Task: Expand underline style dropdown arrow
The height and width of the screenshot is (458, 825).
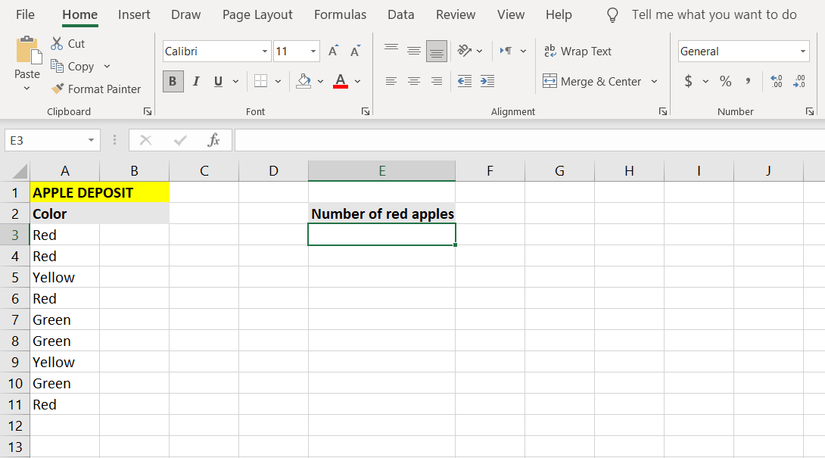Action: [x=236, y=81]
